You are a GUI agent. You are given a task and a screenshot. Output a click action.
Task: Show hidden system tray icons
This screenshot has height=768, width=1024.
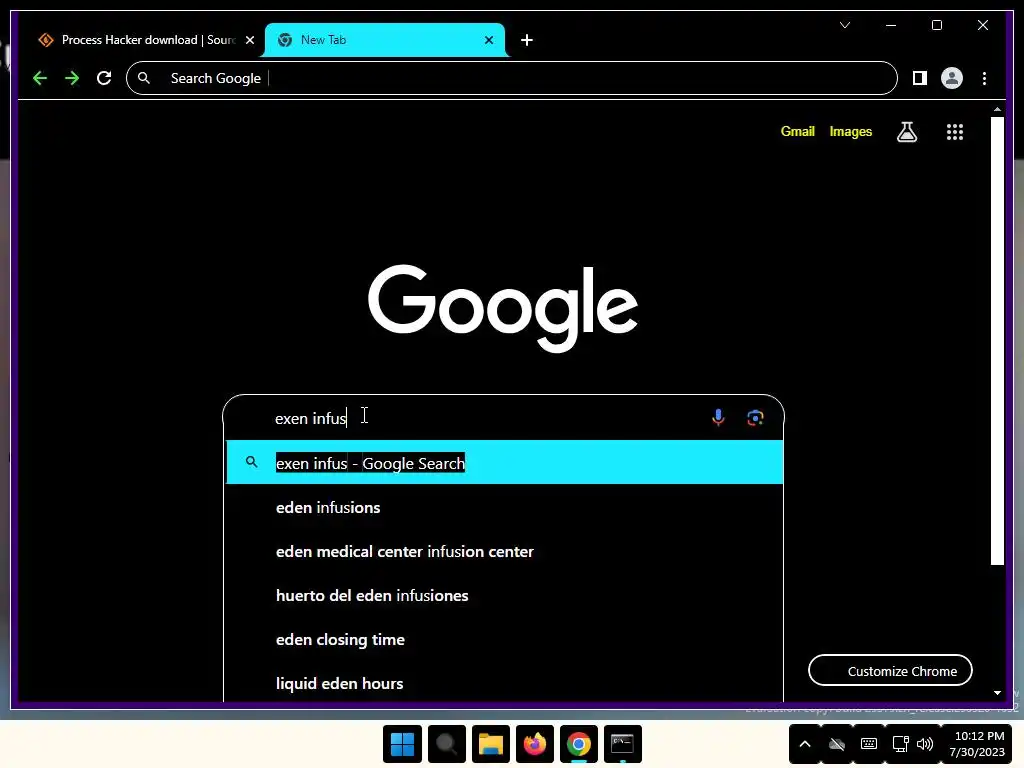[x=805, y=744]
